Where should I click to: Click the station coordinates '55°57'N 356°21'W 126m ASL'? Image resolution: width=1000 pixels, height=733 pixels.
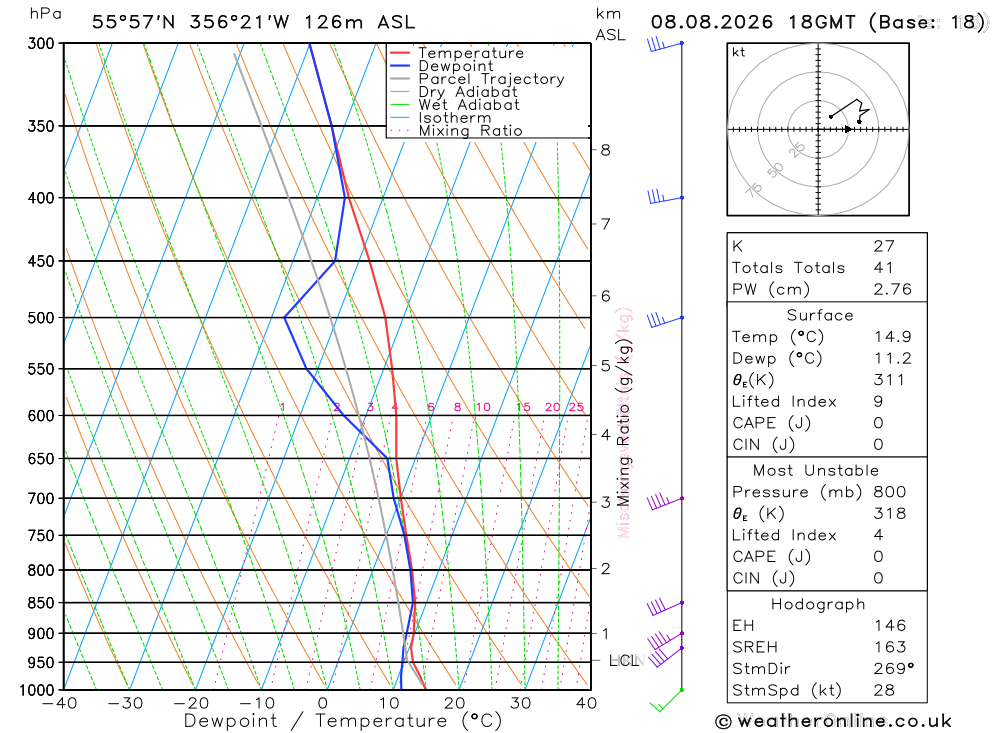pyautogui.click(x=253, y=22)
